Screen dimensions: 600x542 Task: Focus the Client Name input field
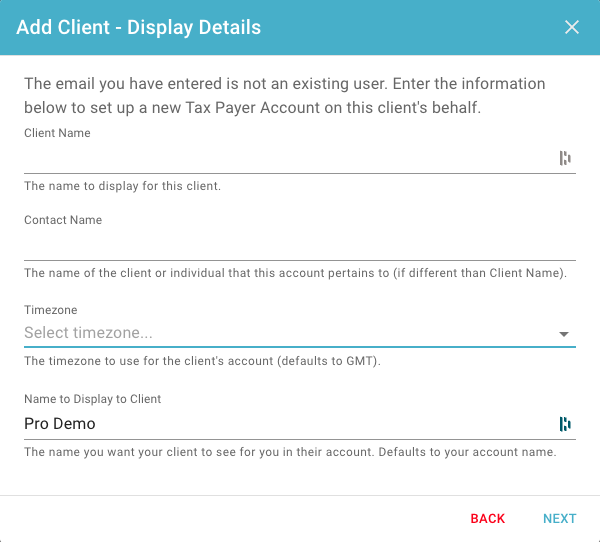(289, 158)
